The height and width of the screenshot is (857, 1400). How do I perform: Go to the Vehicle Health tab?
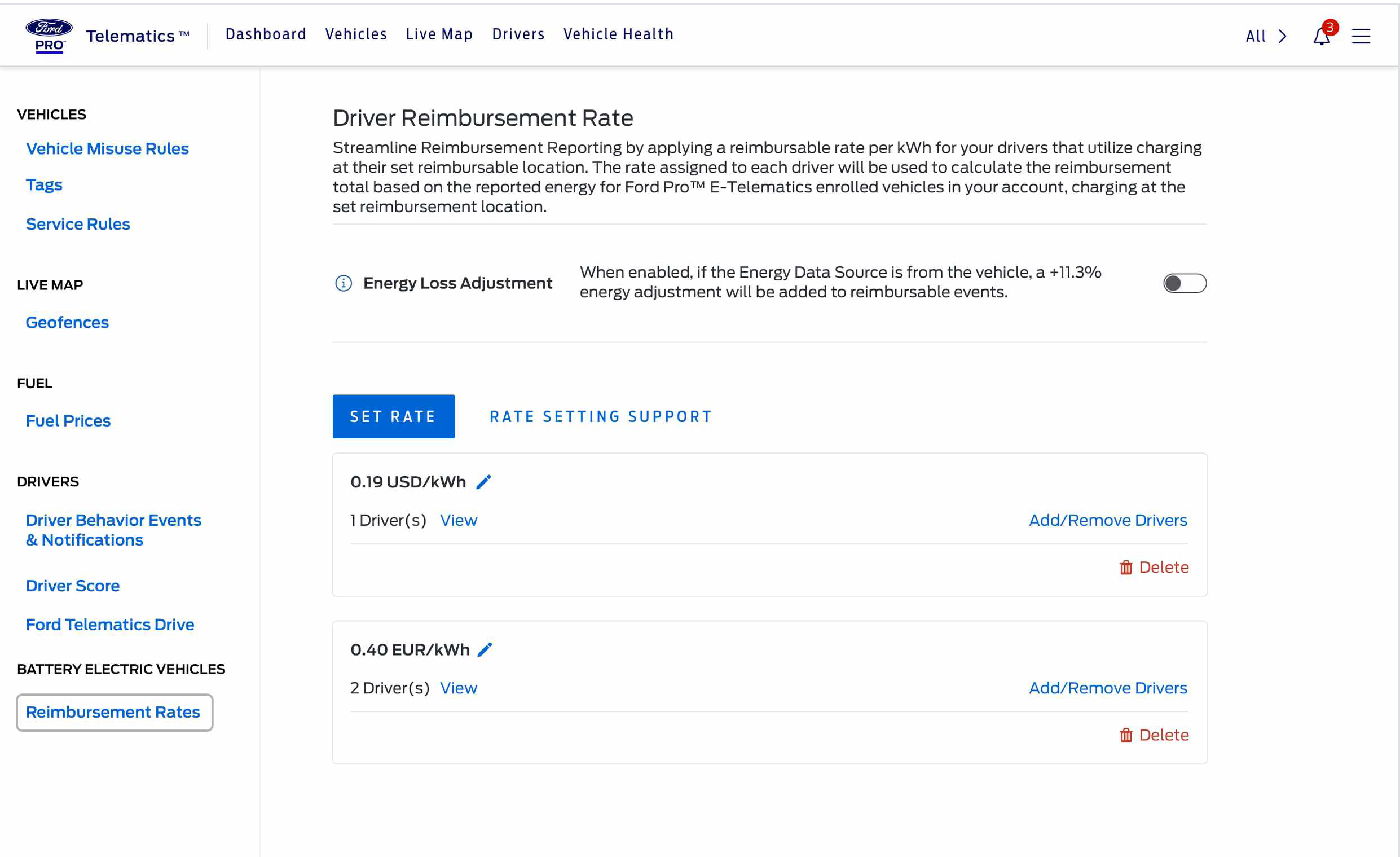(x=618, y=34)
